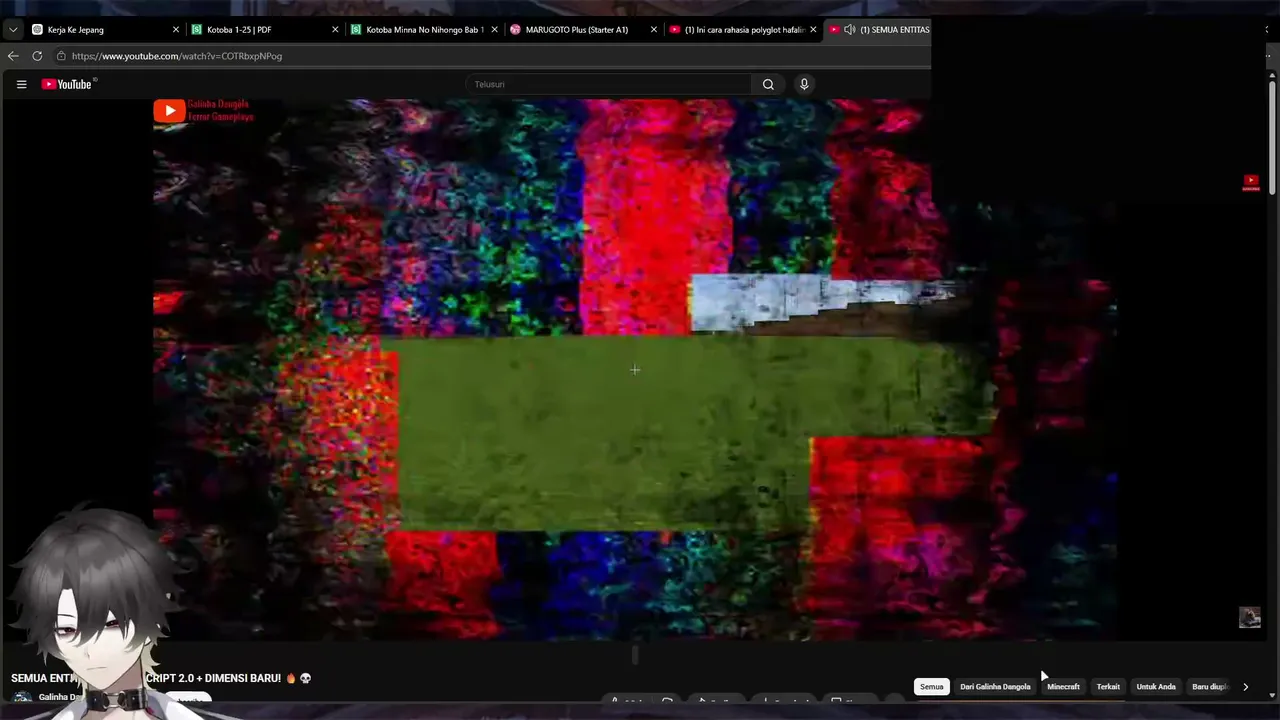Reload the page with the refresh icon
The height and width of the screenshot is (720, 1280).
(37, 56)
